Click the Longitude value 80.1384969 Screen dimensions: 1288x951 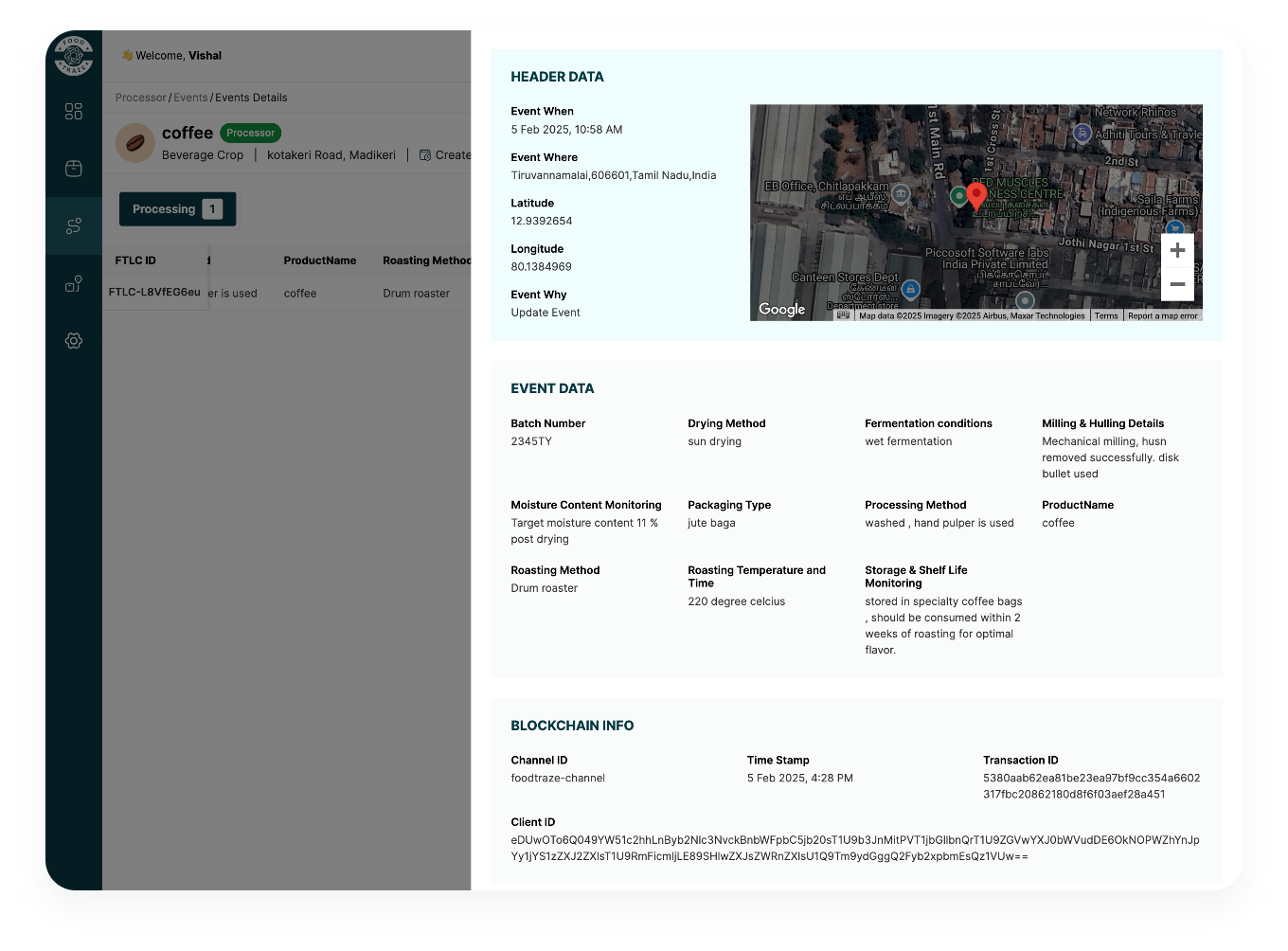[x=542, y=267]
